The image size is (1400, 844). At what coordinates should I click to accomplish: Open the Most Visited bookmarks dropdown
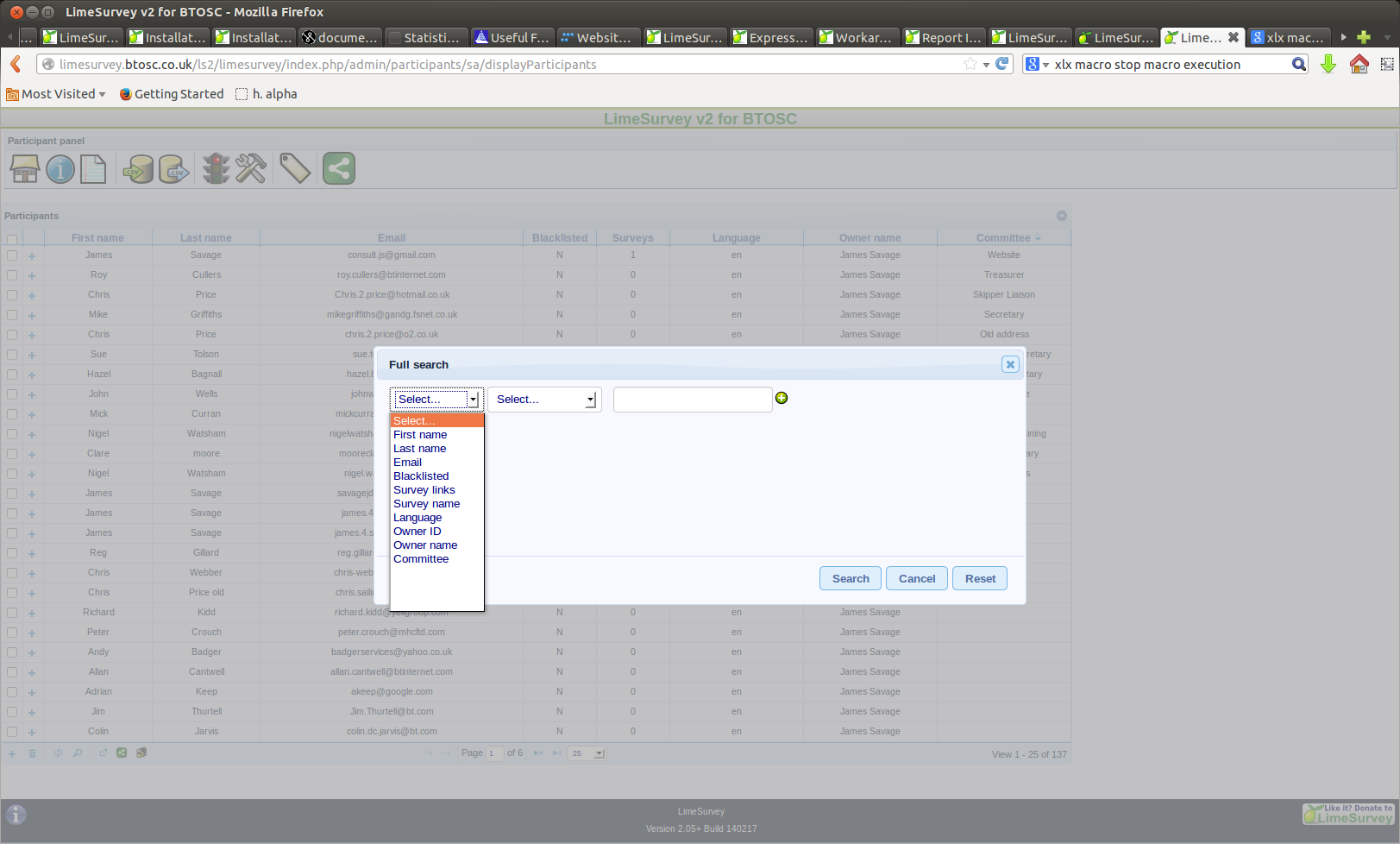coord(57,94)
